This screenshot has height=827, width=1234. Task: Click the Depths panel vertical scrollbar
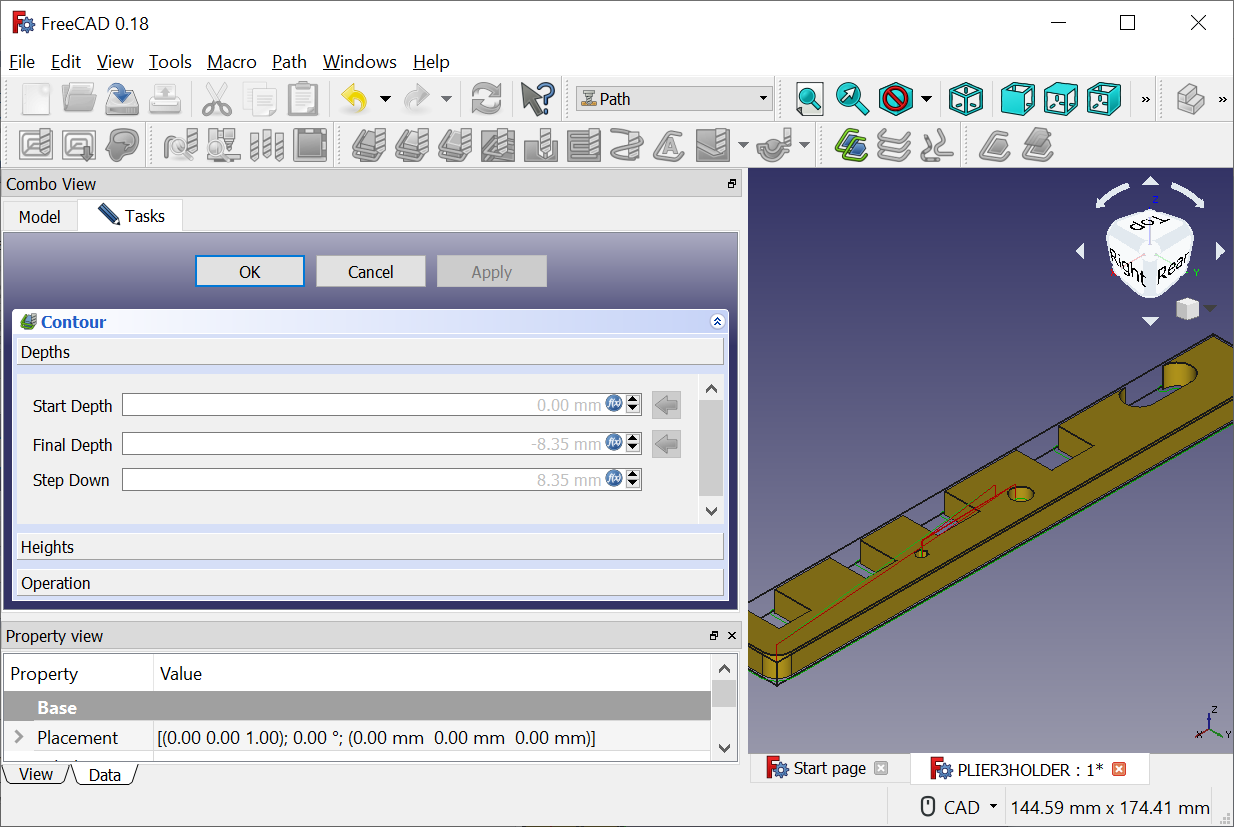pyautogui.click(x=711, y=449)
